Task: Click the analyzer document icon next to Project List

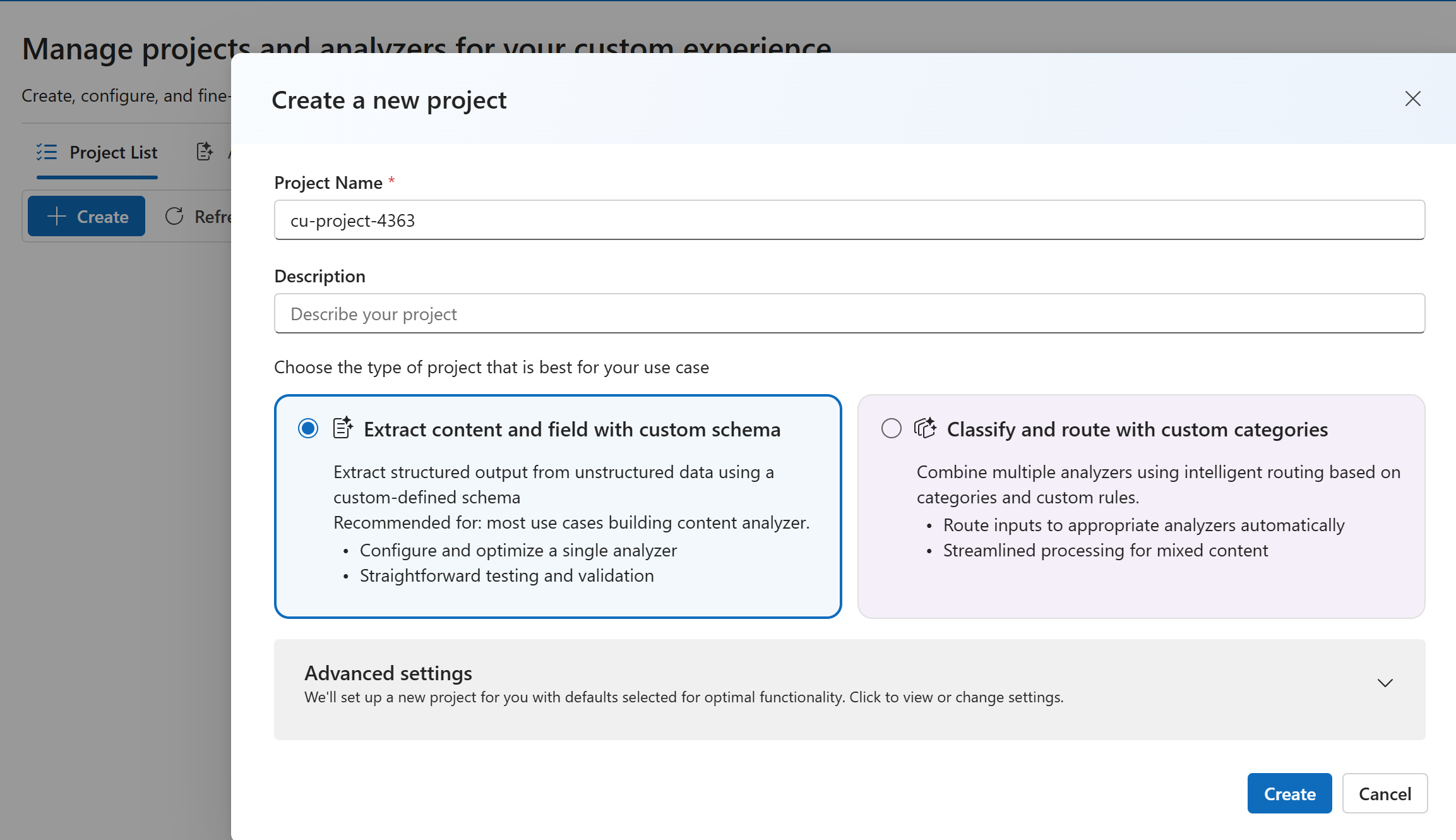Action: click(x=205, y=152)
